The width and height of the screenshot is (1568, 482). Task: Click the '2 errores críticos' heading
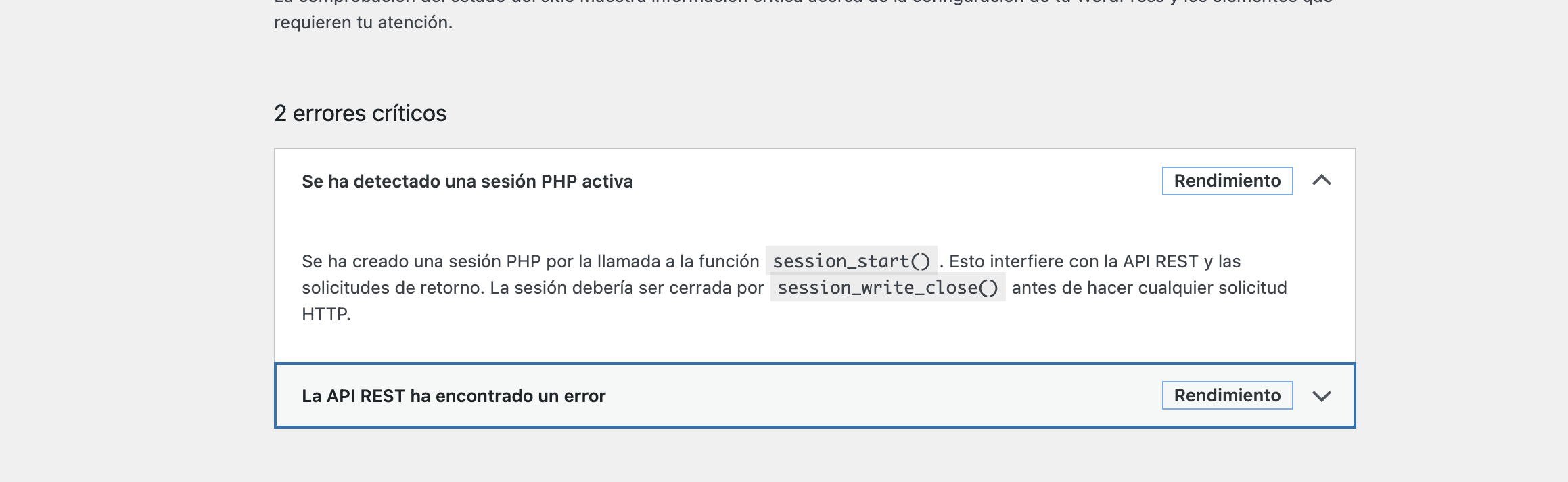tap(359, 114)
